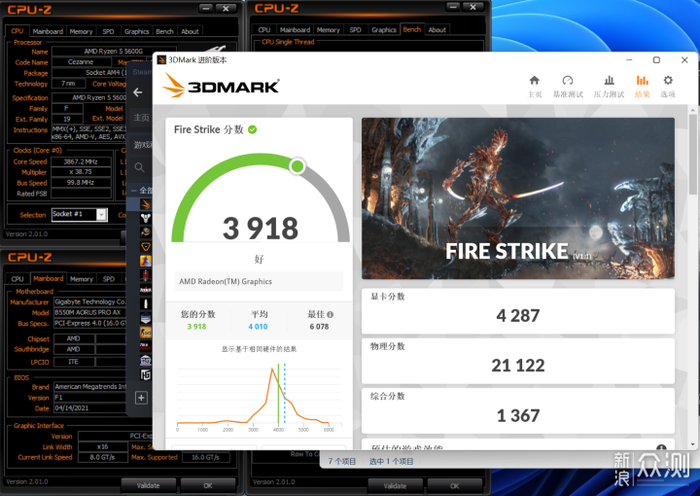Click Core Speed value 3867.2 MHz
The image size is (700, 496).
pyautogui.click(x=81, y=162)
